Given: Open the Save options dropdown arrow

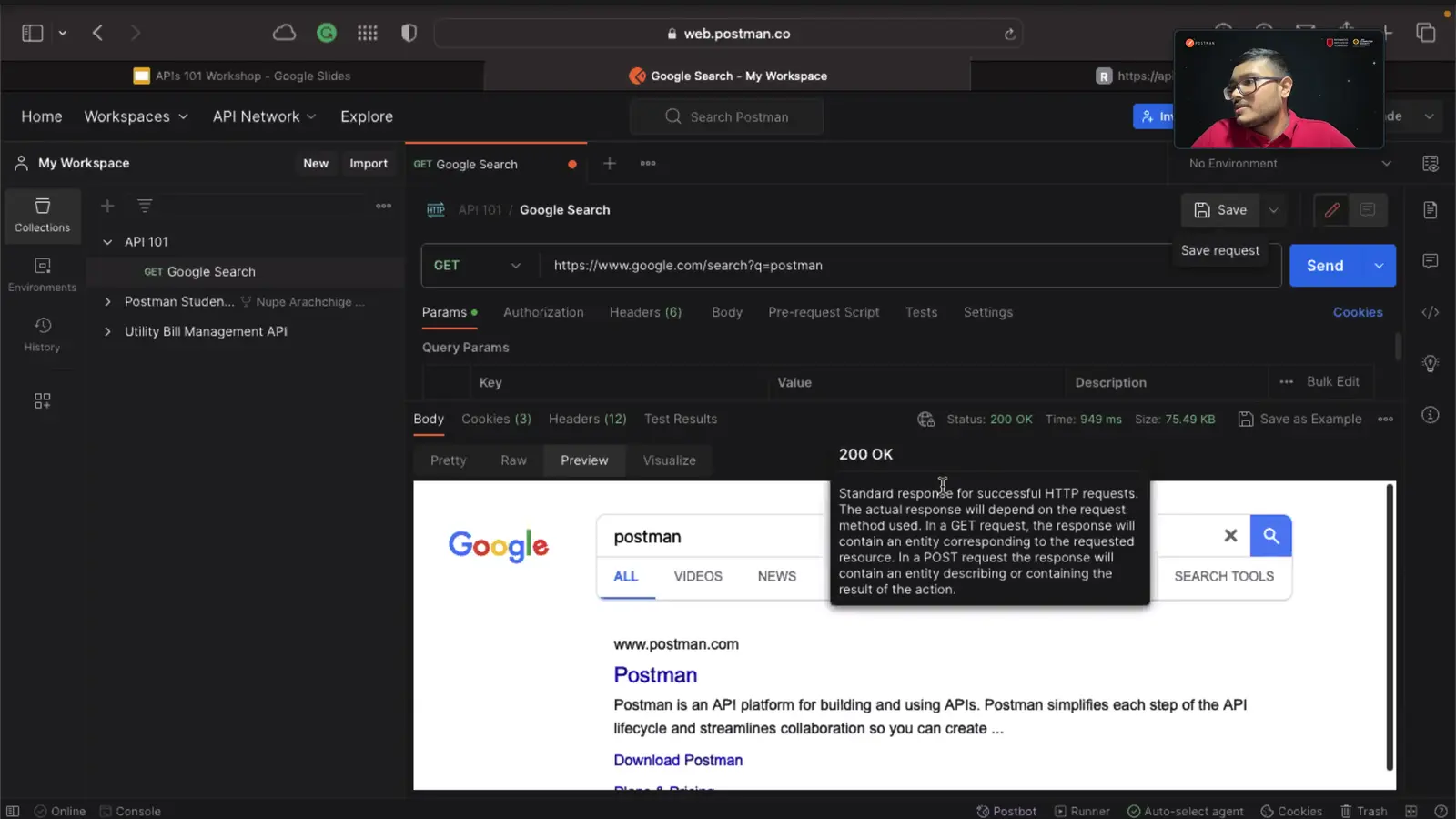Looking at the screenshot, I should click(1274, 210).
